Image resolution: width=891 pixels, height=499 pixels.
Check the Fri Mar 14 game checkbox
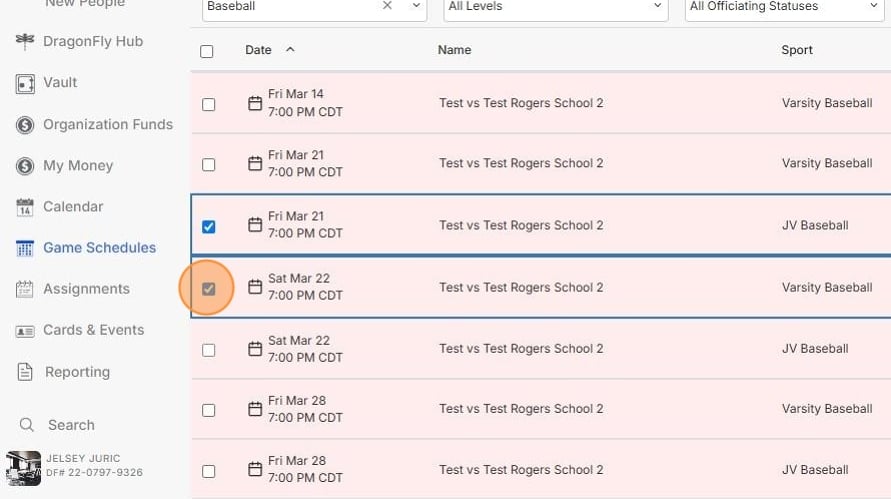(208, 104)
